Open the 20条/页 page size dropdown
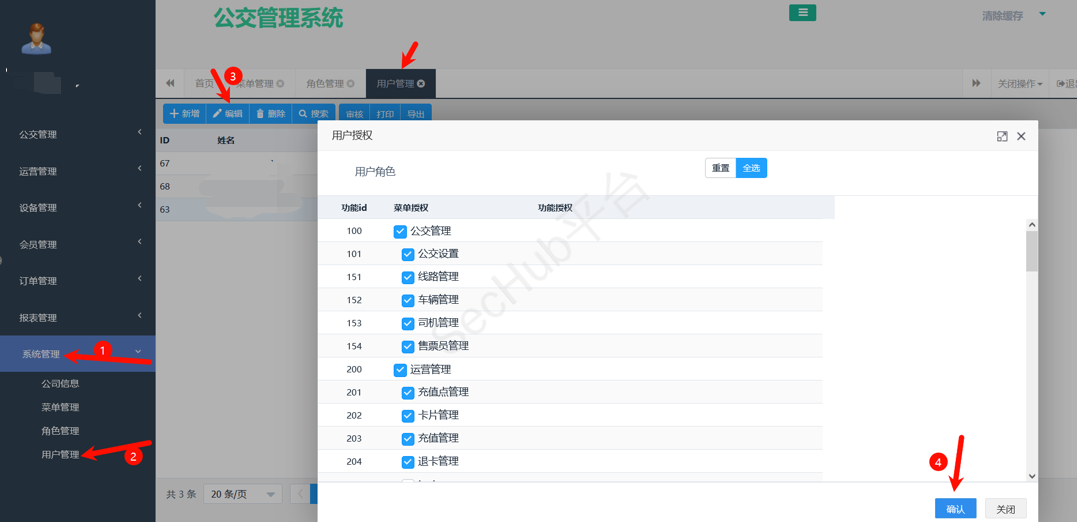The height and width of the screenshot is (522, 1077). (243, 494)
